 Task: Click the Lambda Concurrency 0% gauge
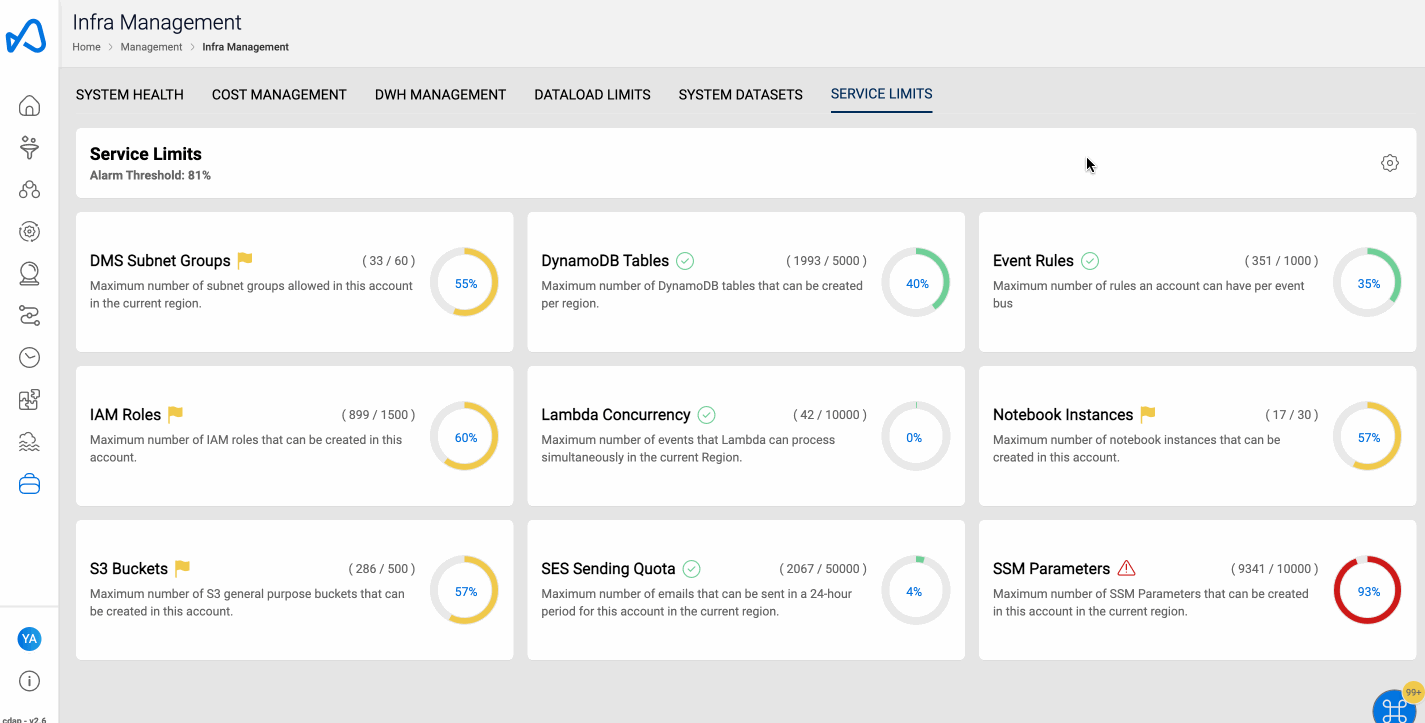coord(917,437)
